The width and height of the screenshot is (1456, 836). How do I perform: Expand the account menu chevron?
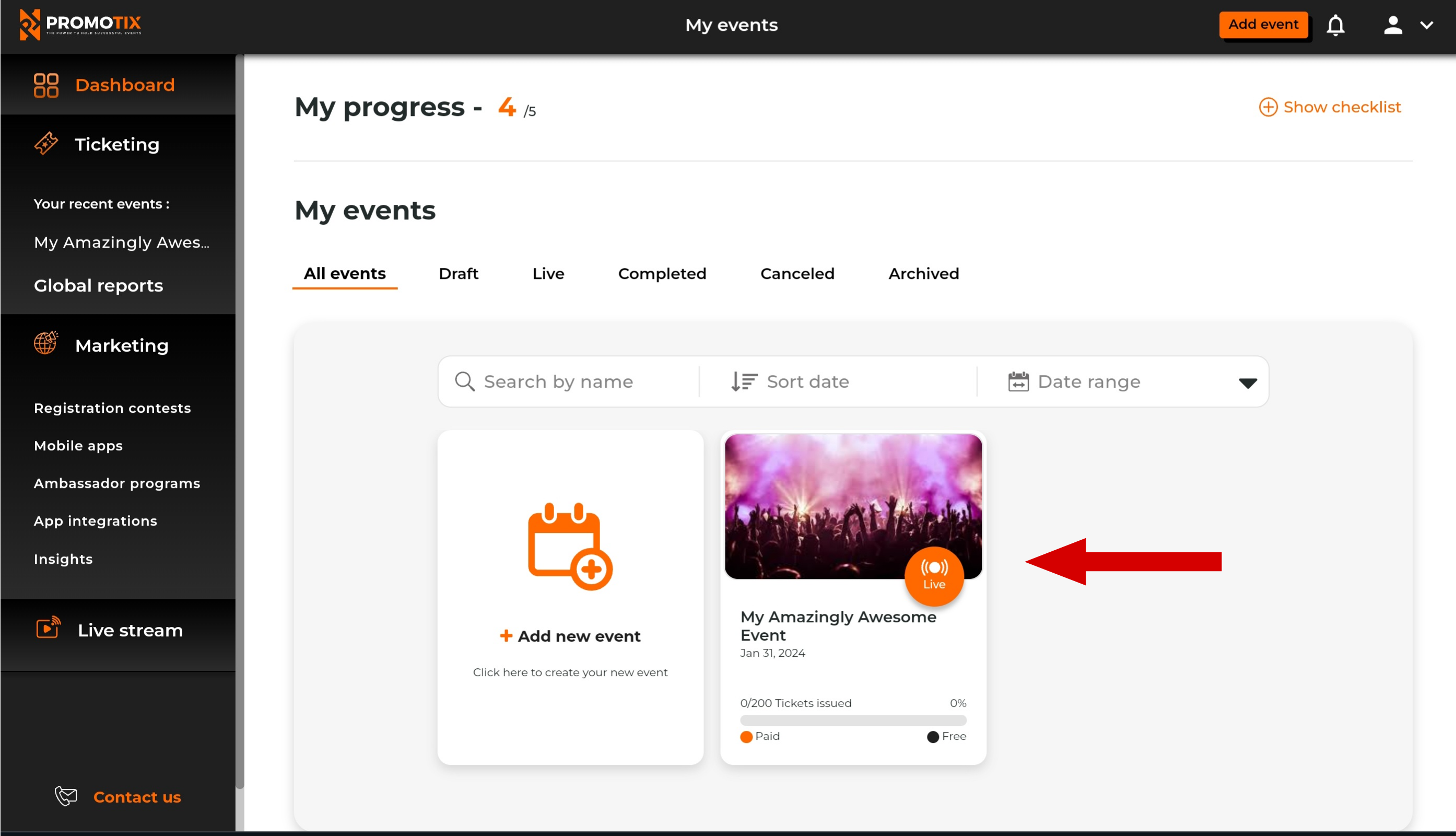1426,25
